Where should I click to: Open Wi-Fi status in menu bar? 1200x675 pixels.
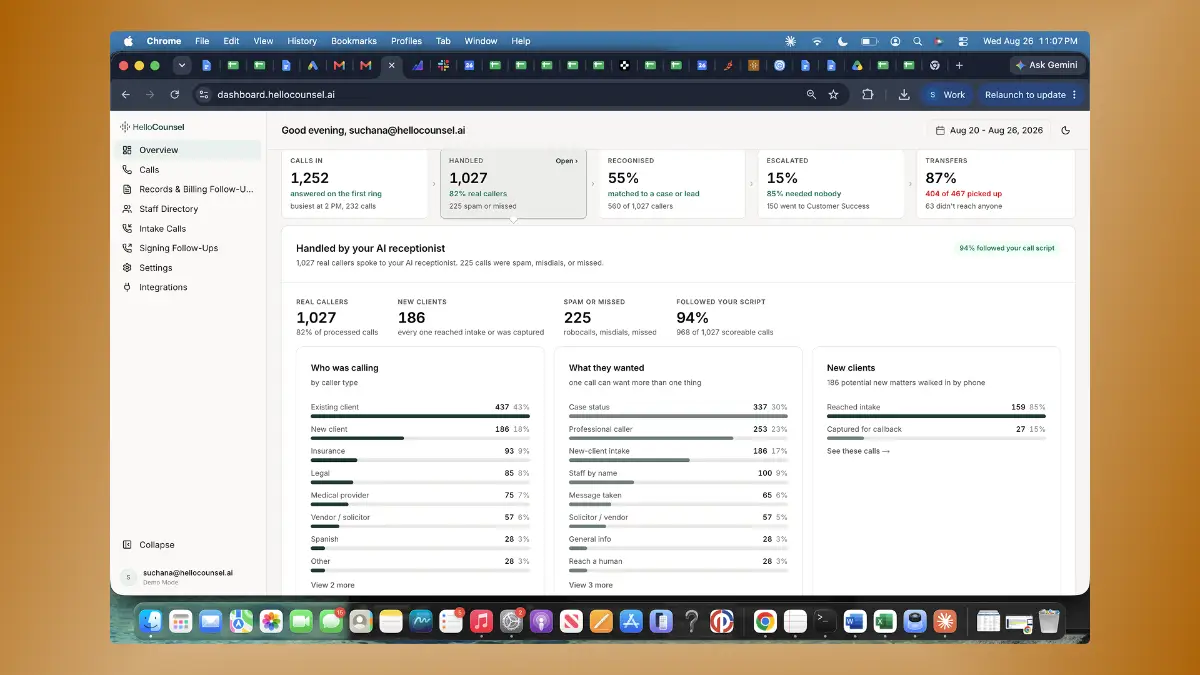pos(817,41)
